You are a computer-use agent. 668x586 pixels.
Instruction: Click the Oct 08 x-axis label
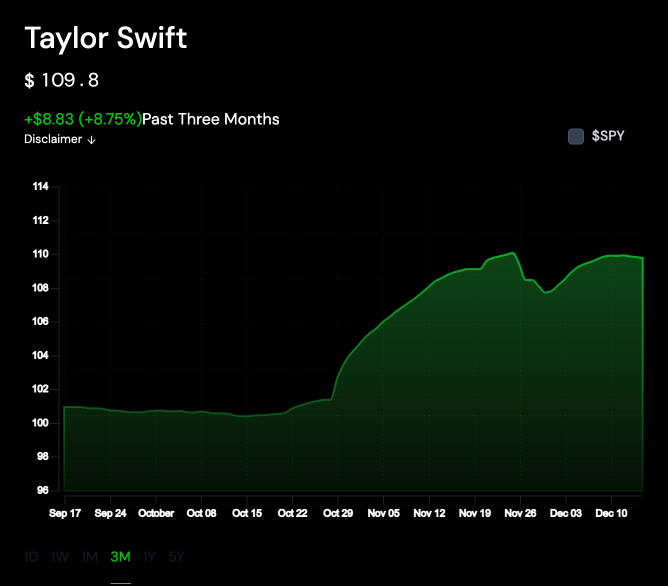[202, 513]
